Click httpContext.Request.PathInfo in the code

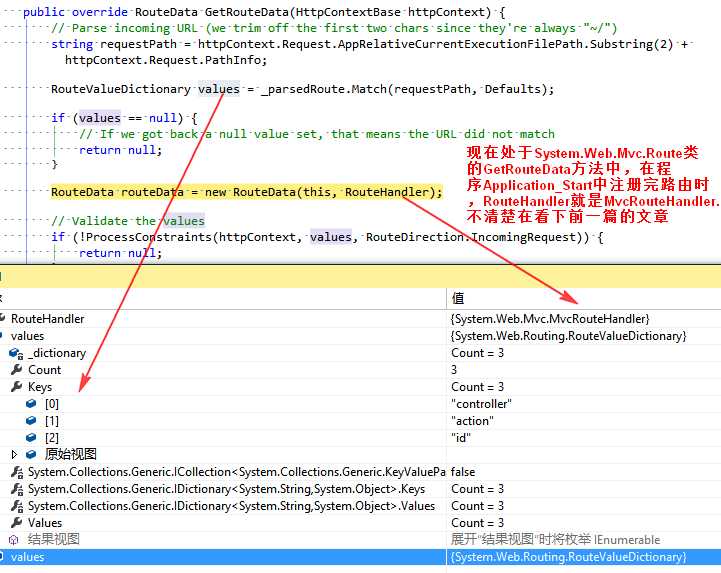click(x=164, y=60)
